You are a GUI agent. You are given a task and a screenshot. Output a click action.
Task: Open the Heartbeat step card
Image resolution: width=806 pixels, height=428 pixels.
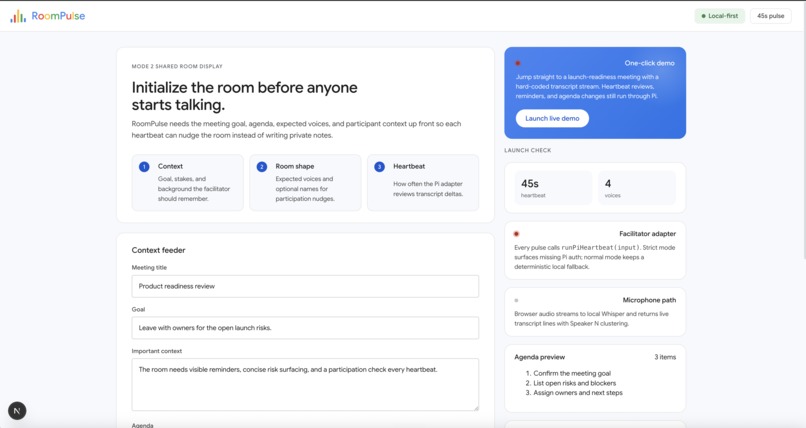coord(423,182)
